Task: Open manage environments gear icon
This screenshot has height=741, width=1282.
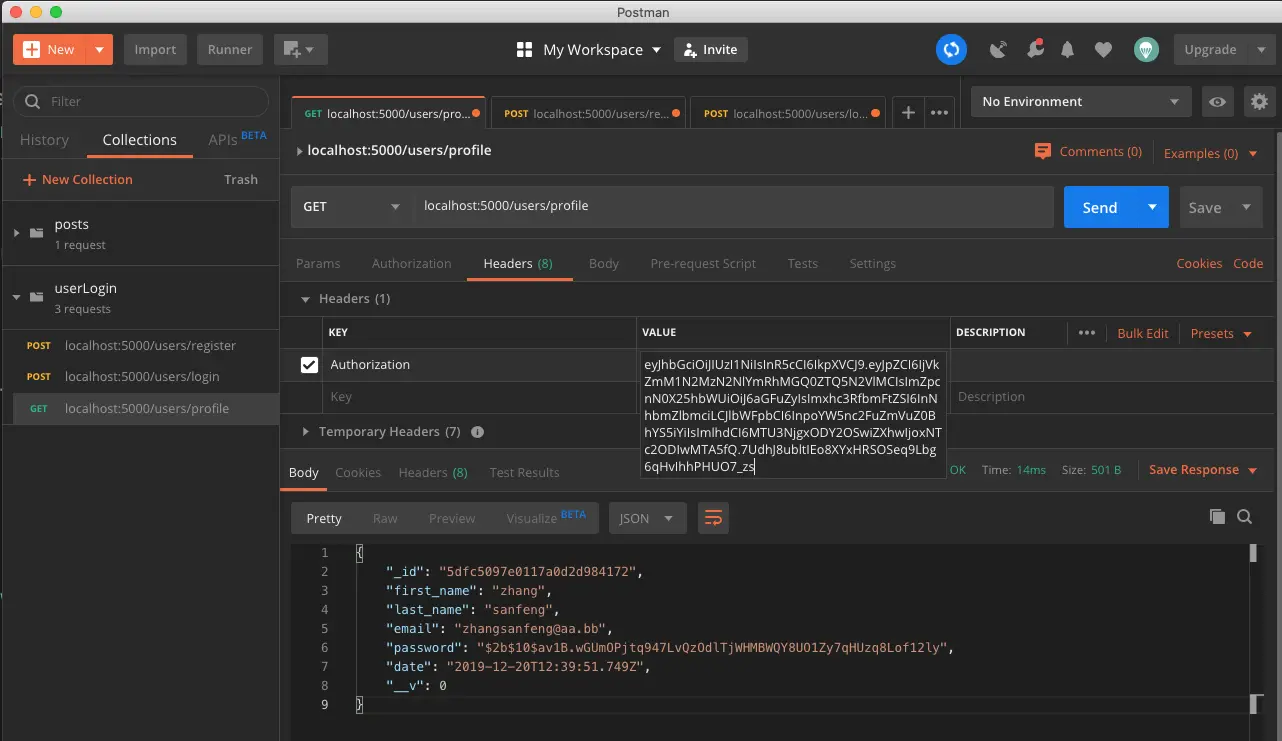Action: click(x=1259, y=101)
